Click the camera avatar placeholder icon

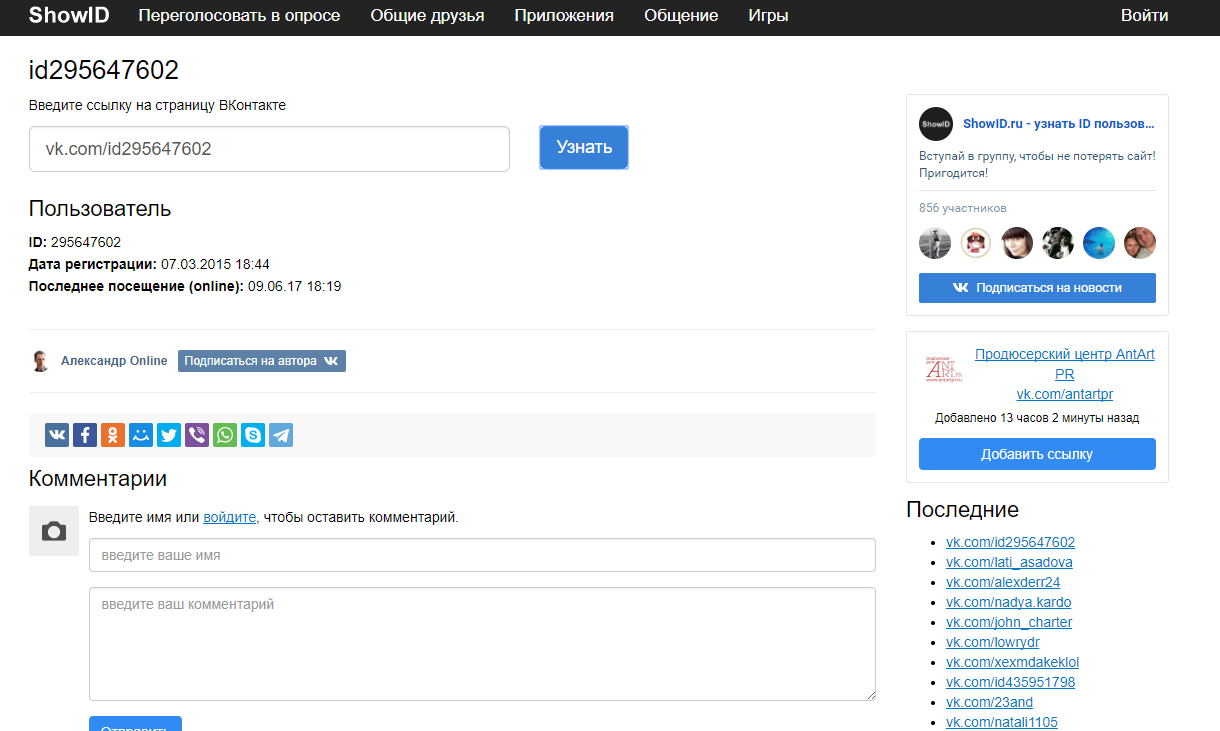tap(54, 531)
